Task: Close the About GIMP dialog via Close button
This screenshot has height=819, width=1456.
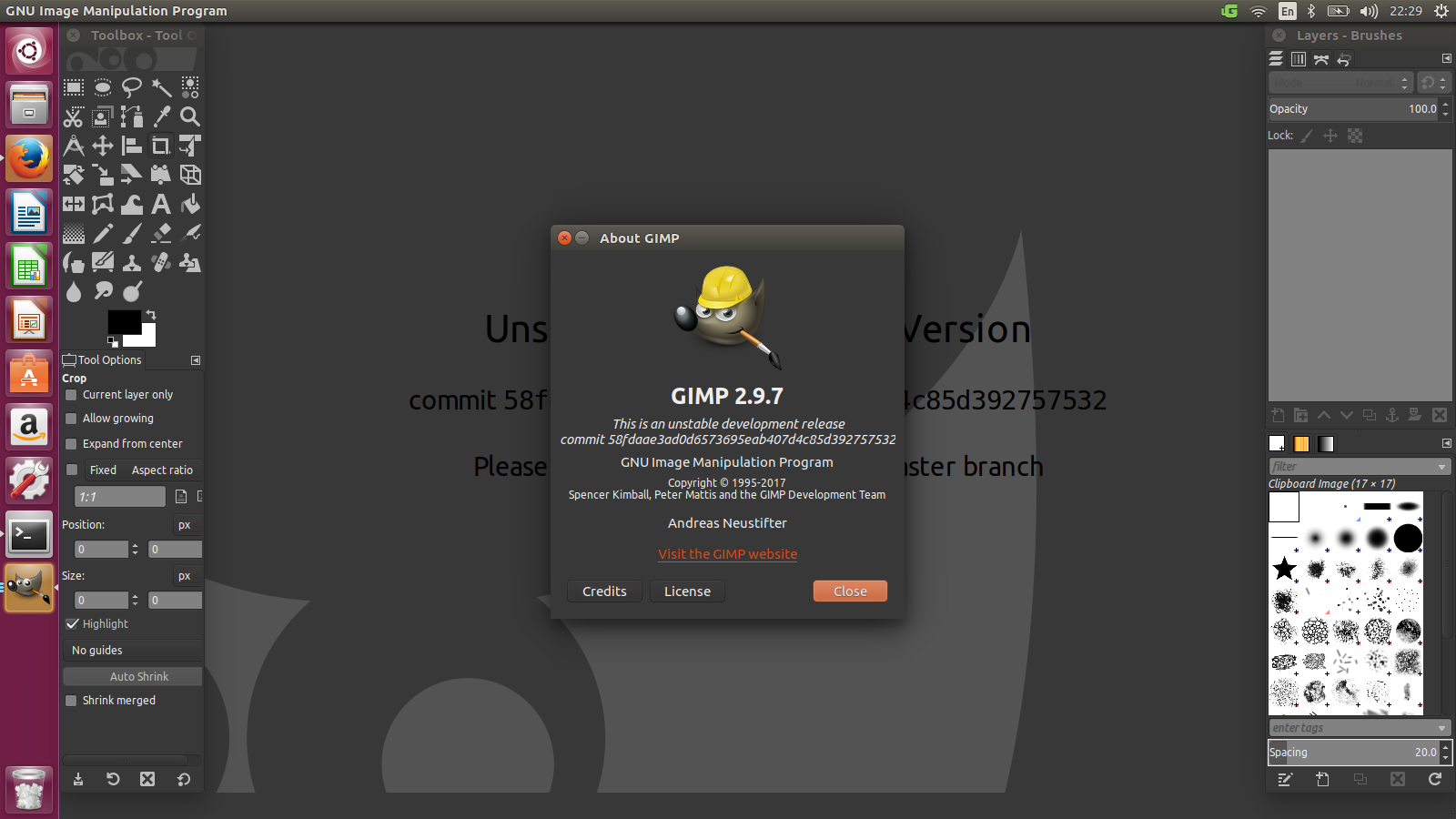Action: tap(850, 591)
